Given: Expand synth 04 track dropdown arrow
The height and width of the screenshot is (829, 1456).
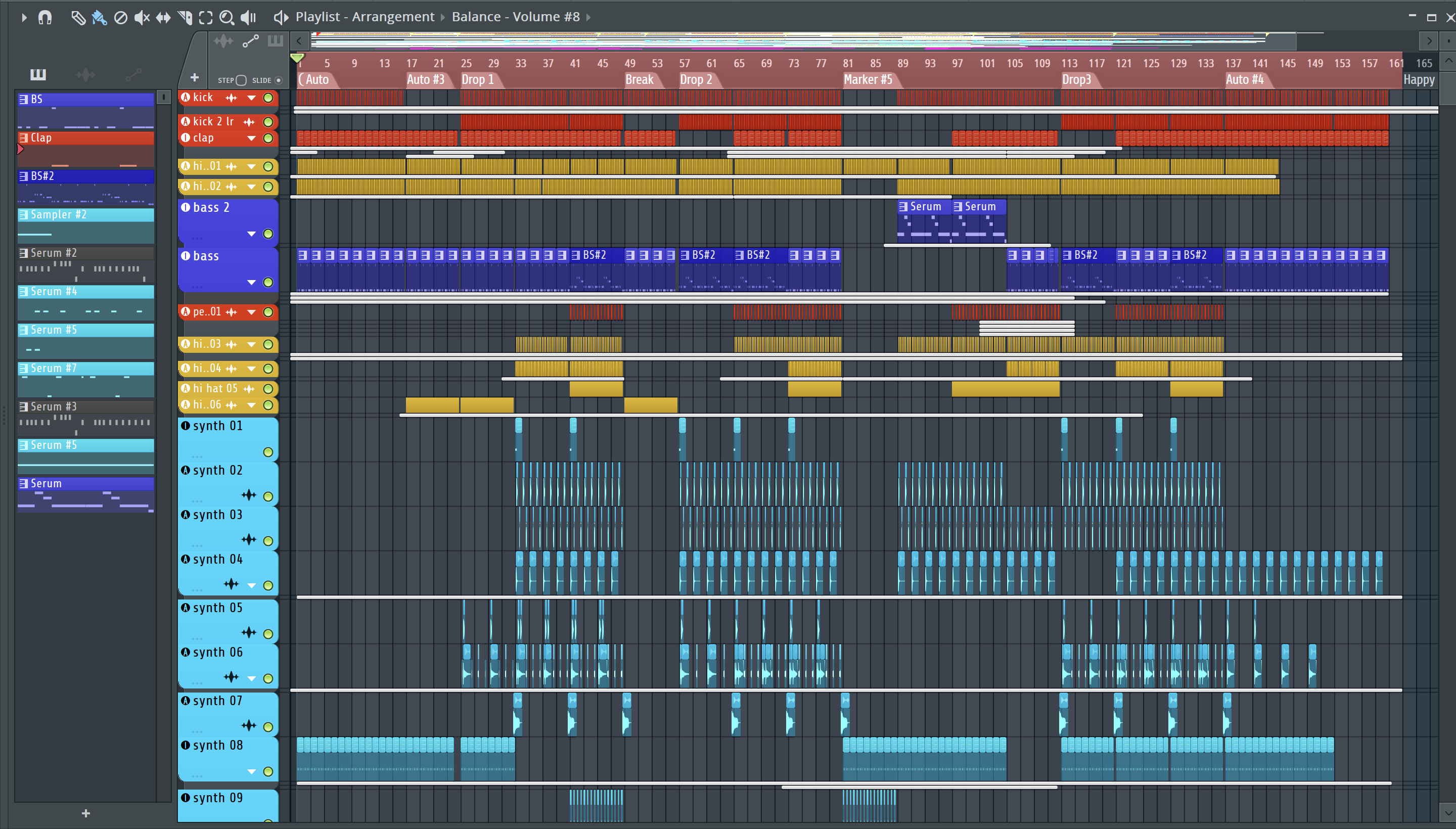Looking at the screenshot, I should point(251,585).
